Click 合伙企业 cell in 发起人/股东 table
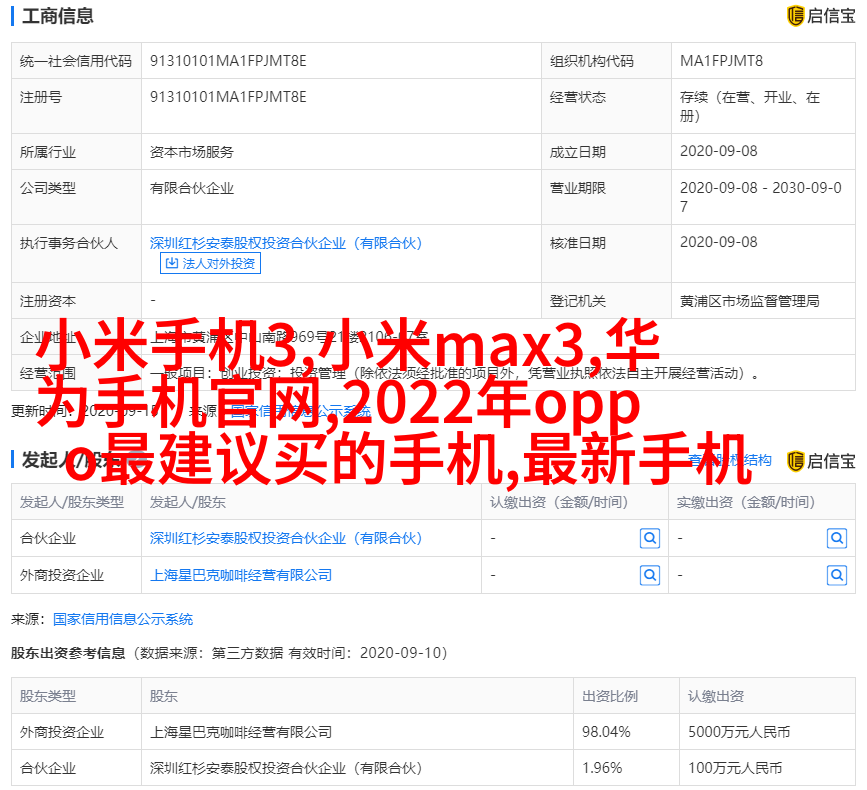Viewport: 867px width, 790px height. [x=48, y=538]
